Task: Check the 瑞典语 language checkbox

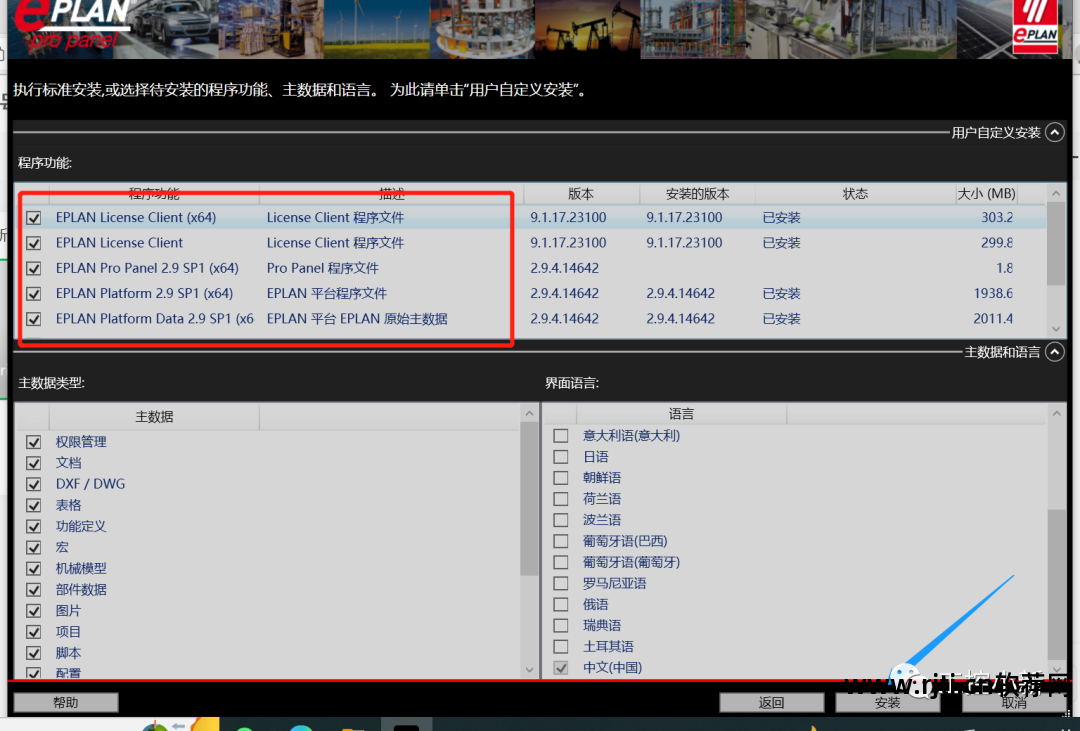Action: [561, 626]
